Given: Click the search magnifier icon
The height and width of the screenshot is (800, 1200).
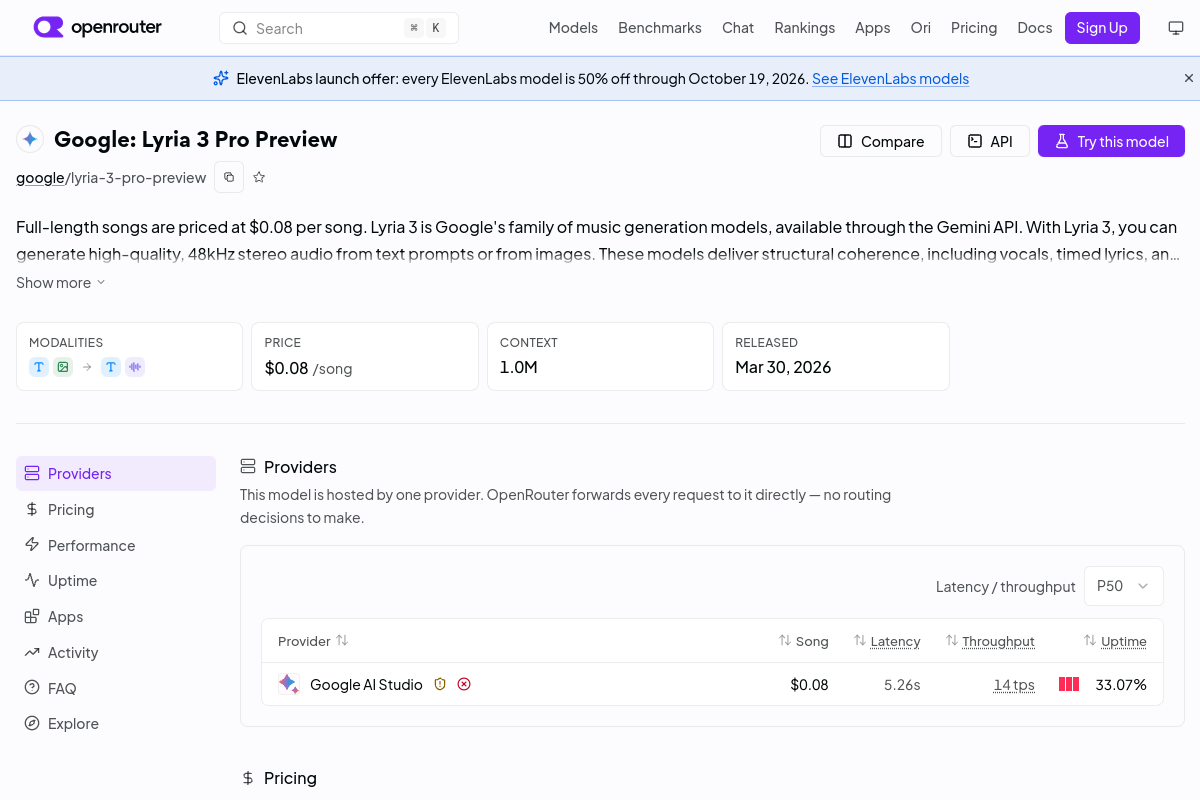Looking at the screenshot, I should coord(240,28).
